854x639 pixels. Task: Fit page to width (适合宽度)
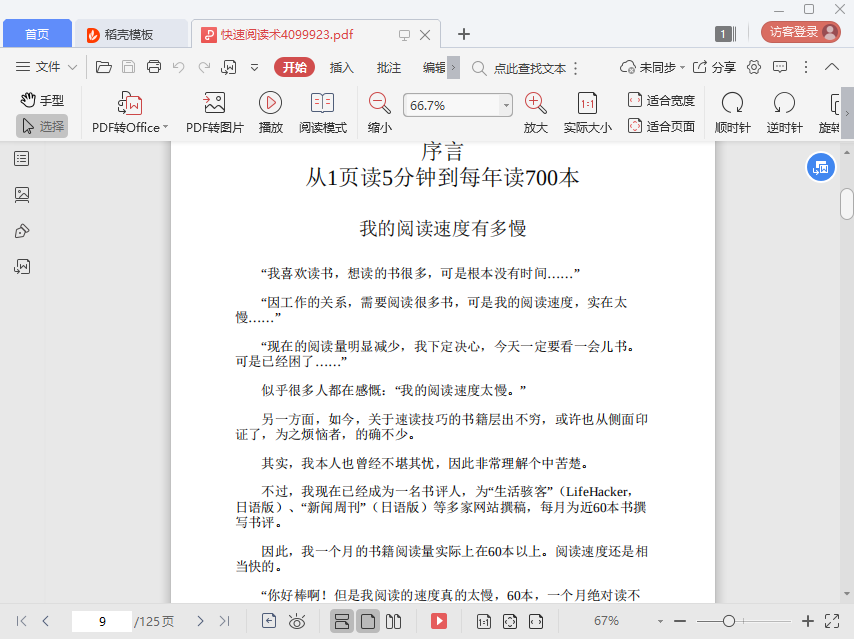pos(661,100)
